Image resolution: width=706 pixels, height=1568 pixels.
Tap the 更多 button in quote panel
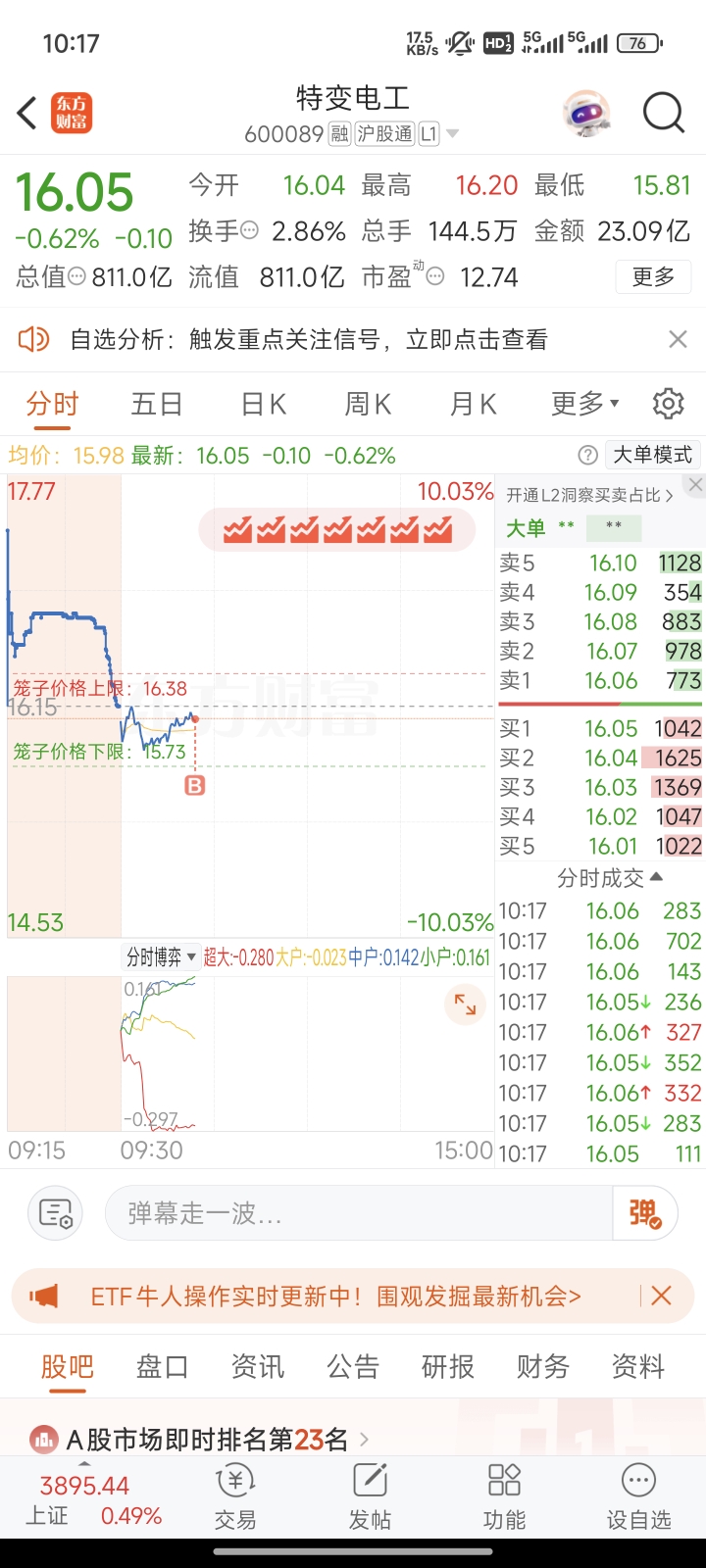[653, 277]
